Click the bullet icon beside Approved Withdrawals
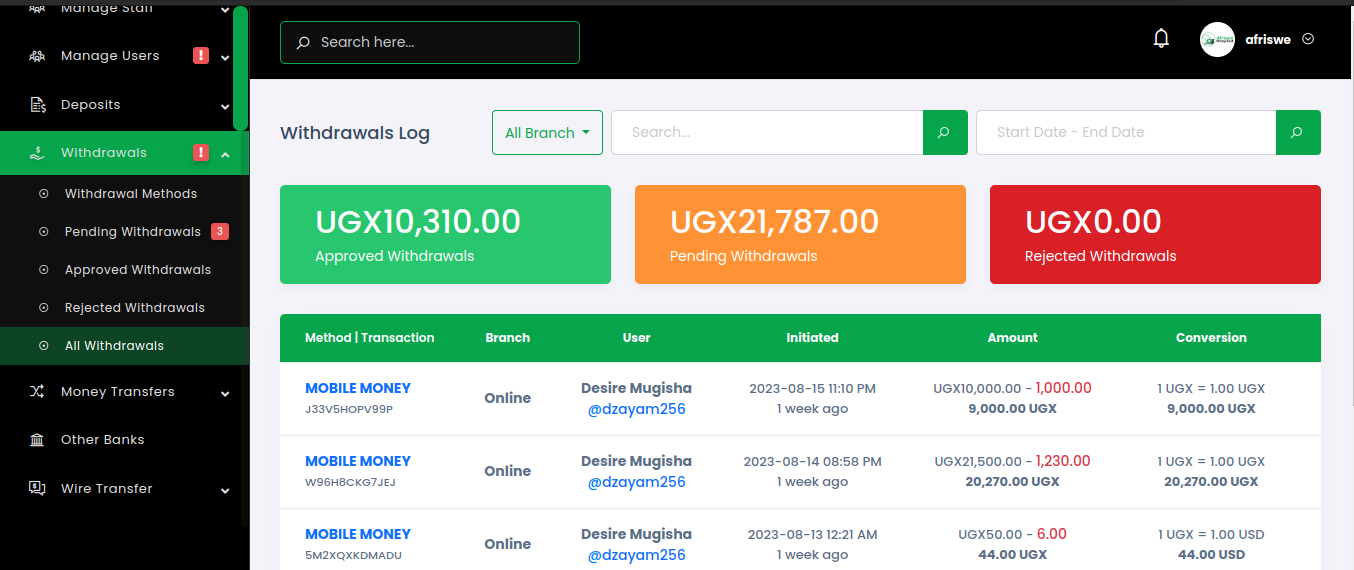Screen dimensions: 1354x570 click(x=43, y=270)
